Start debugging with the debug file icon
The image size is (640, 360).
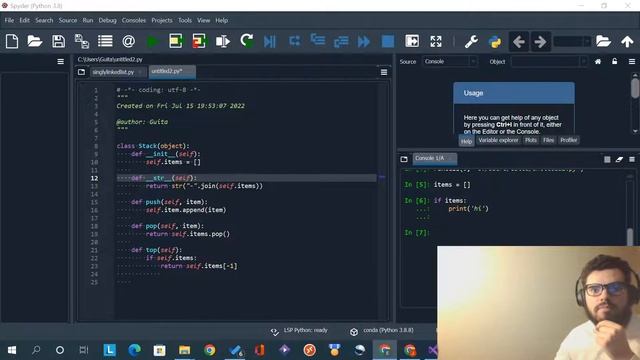coord(270,41)
